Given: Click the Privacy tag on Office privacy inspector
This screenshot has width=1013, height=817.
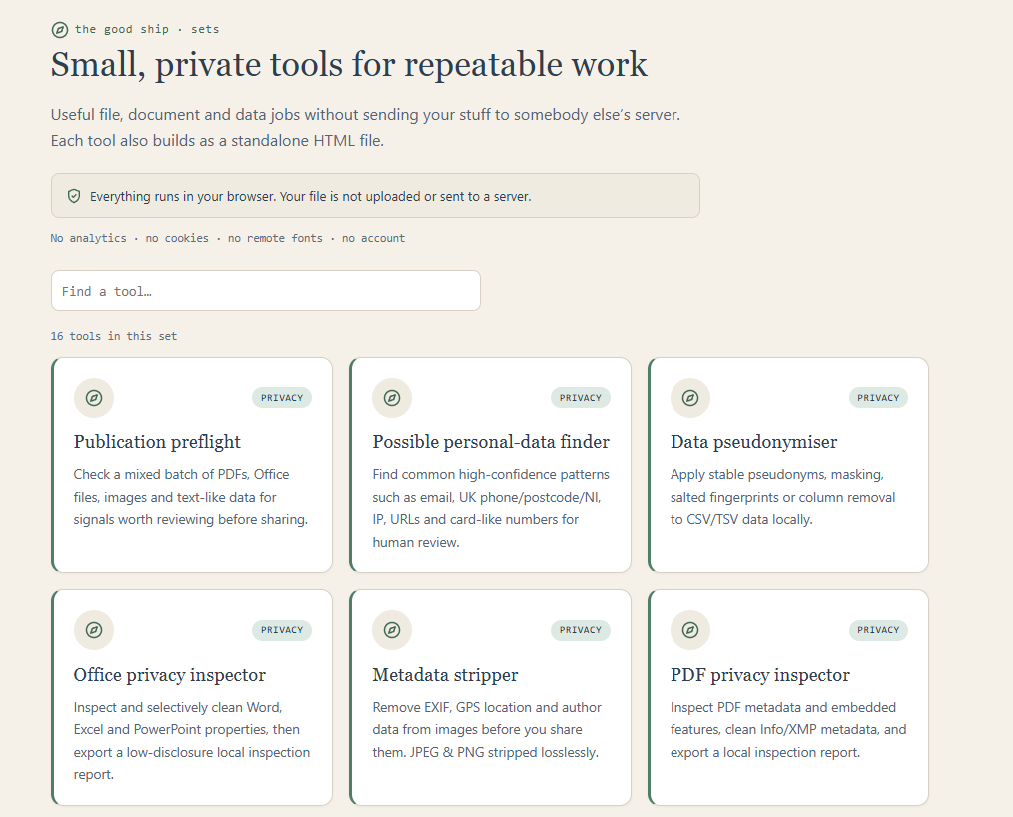Looking at the screenshot, I should 282,630.
